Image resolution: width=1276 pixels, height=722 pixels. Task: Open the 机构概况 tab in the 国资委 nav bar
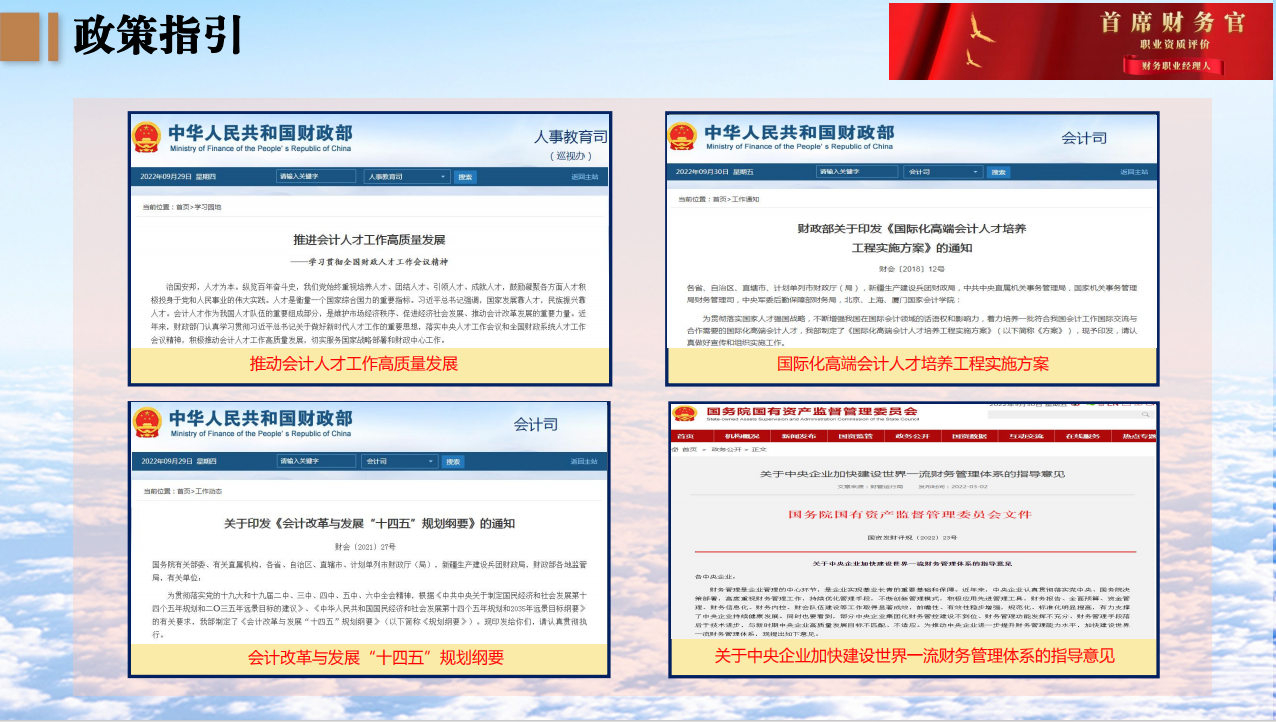click(742, 437)
